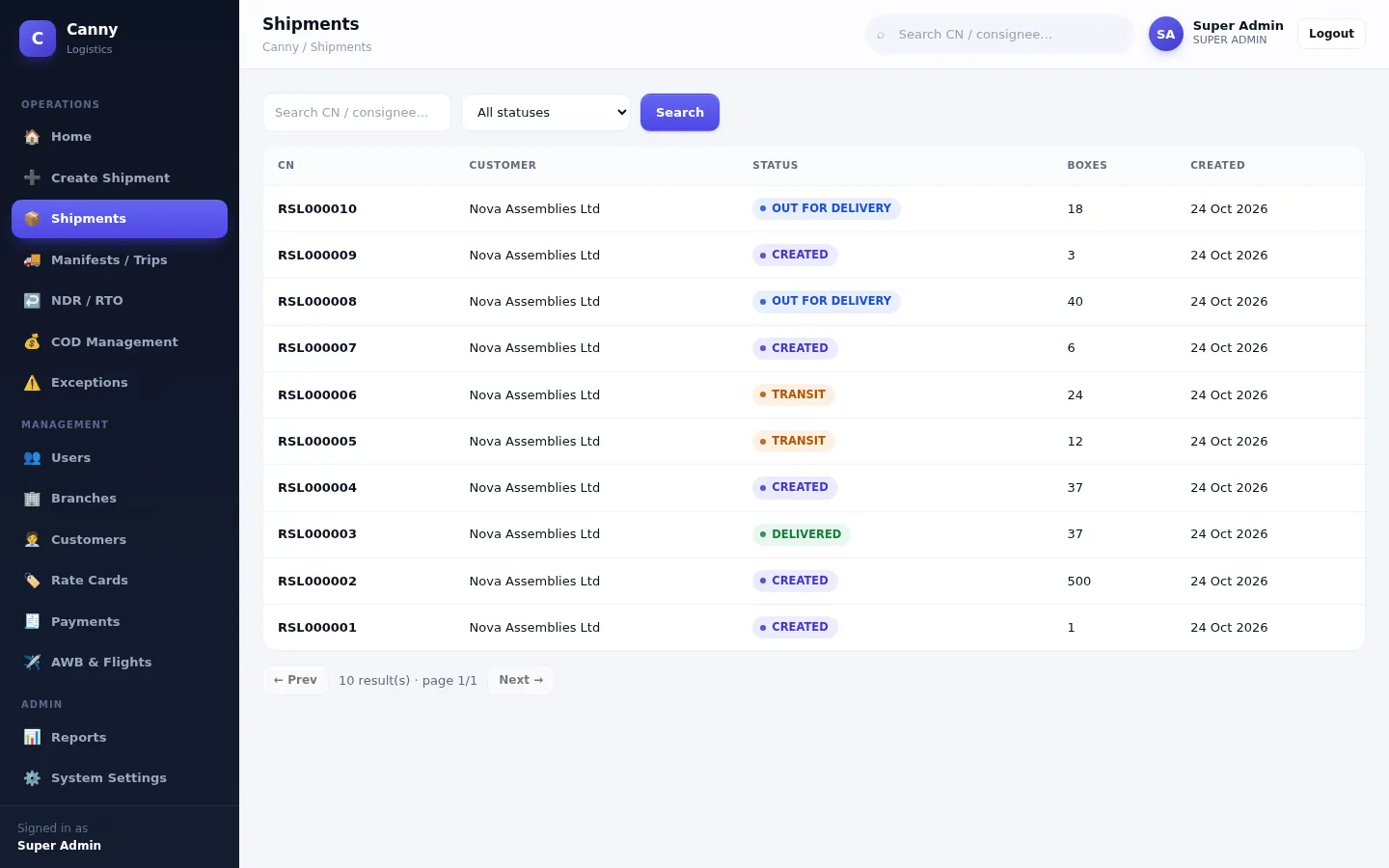Click the purple Search button
This screenshot has width=1389, height=868.
(x=680, y=112)
